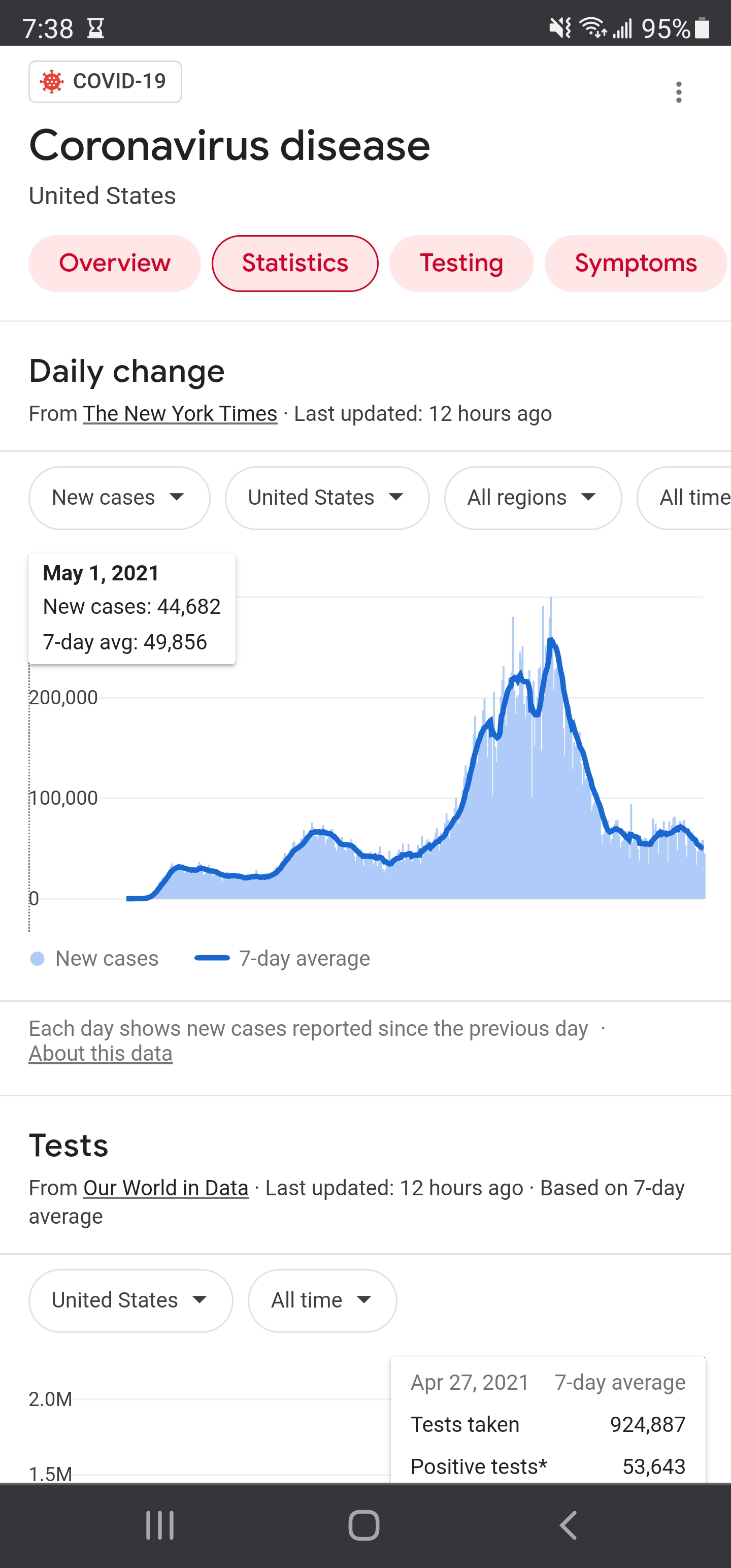Open the Testing tab
The width and height of the screenshot is (731, 1568).
point(461,264)
